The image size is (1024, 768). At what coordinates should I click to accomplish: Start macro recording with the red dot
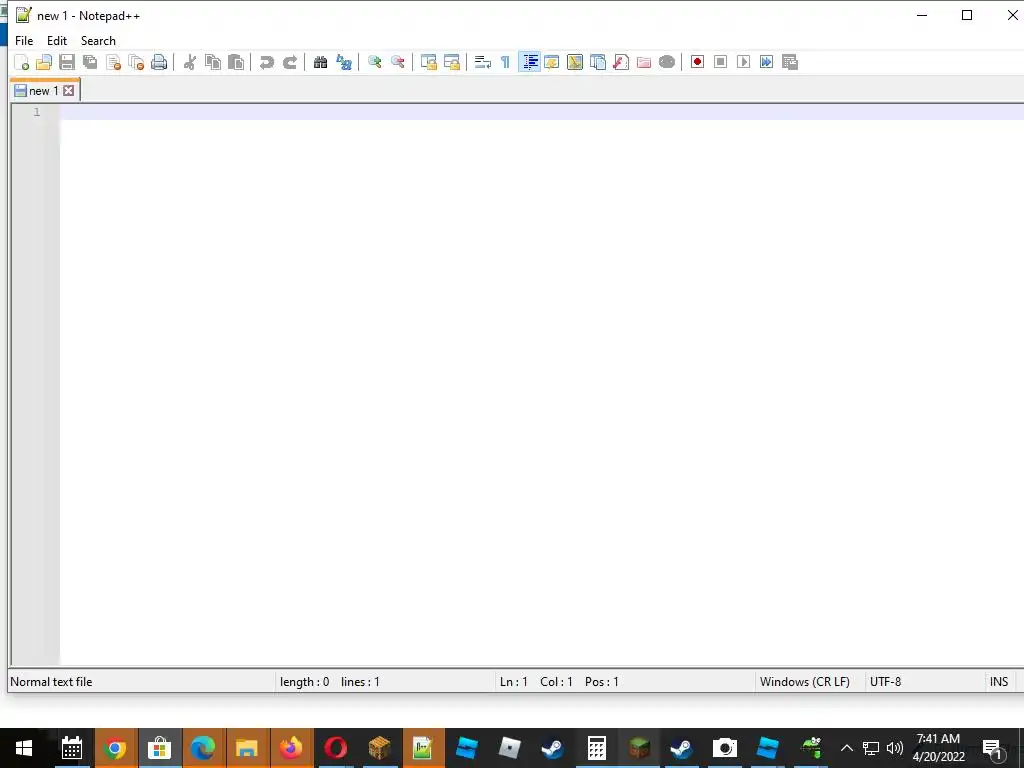click(697, 62)
